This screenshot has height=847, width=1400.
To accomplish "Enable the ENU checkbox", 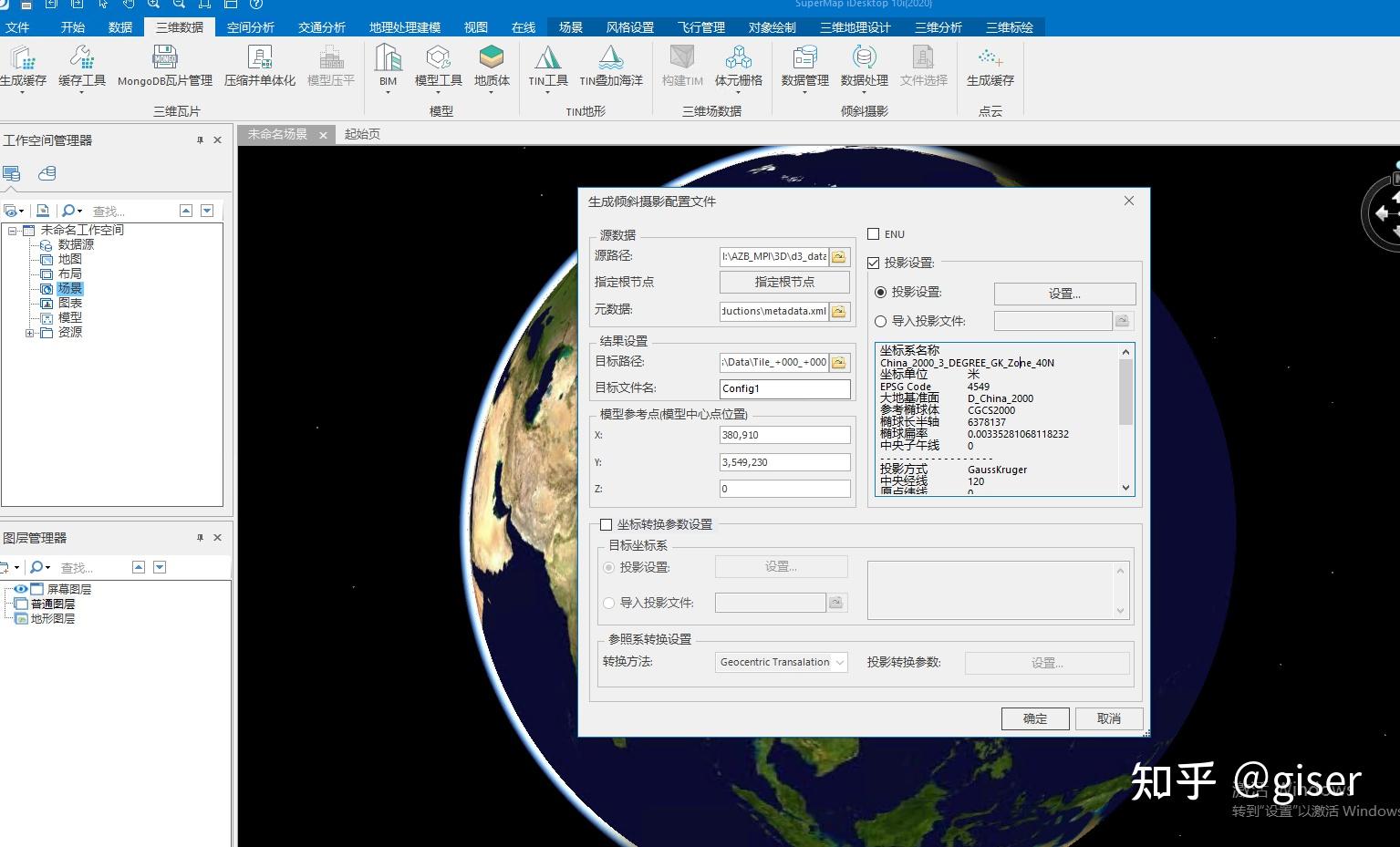I will [x=873, y=233].
